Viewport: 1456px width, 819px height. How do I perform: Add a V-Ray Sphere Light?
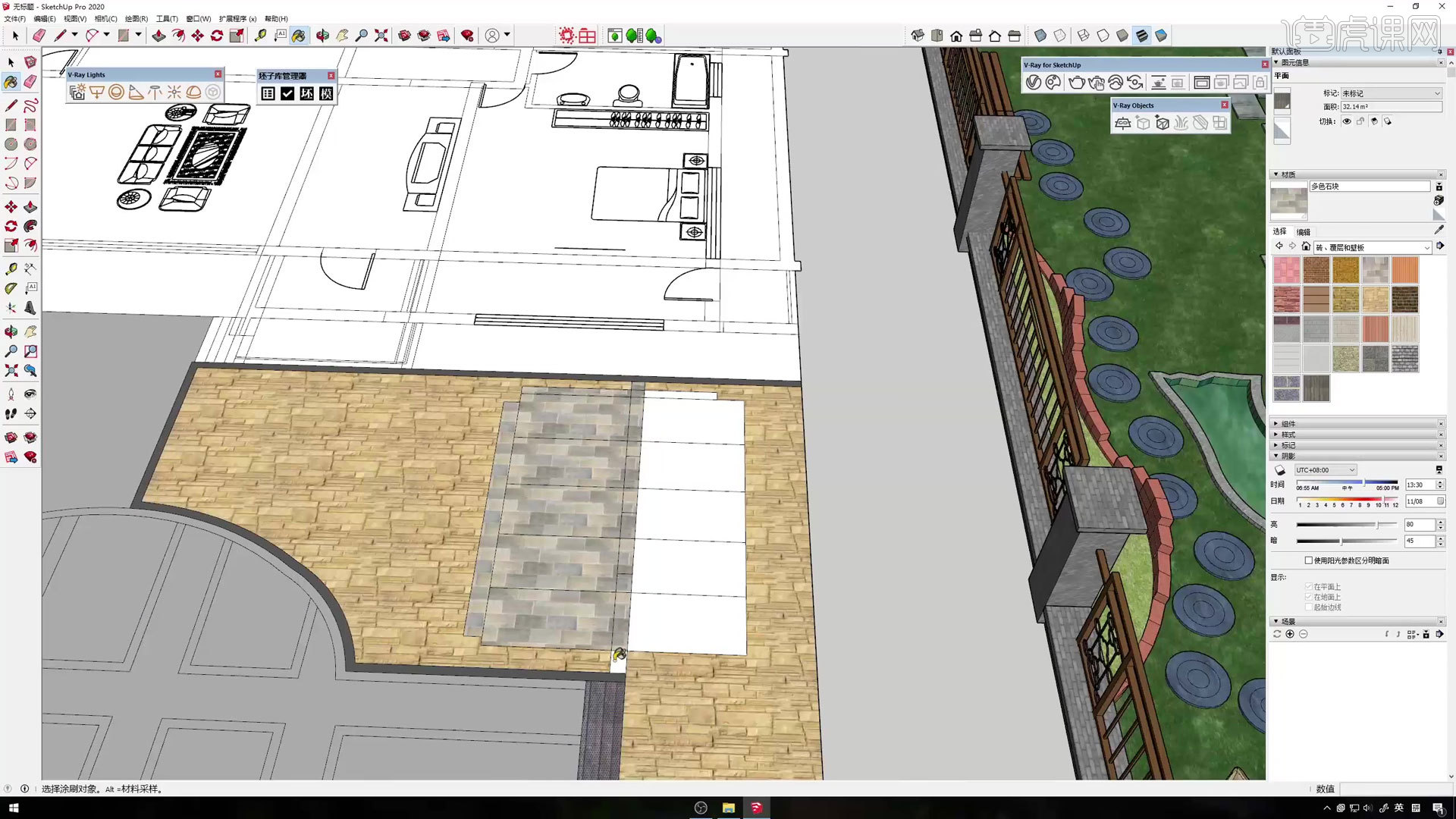pos(116,93)
